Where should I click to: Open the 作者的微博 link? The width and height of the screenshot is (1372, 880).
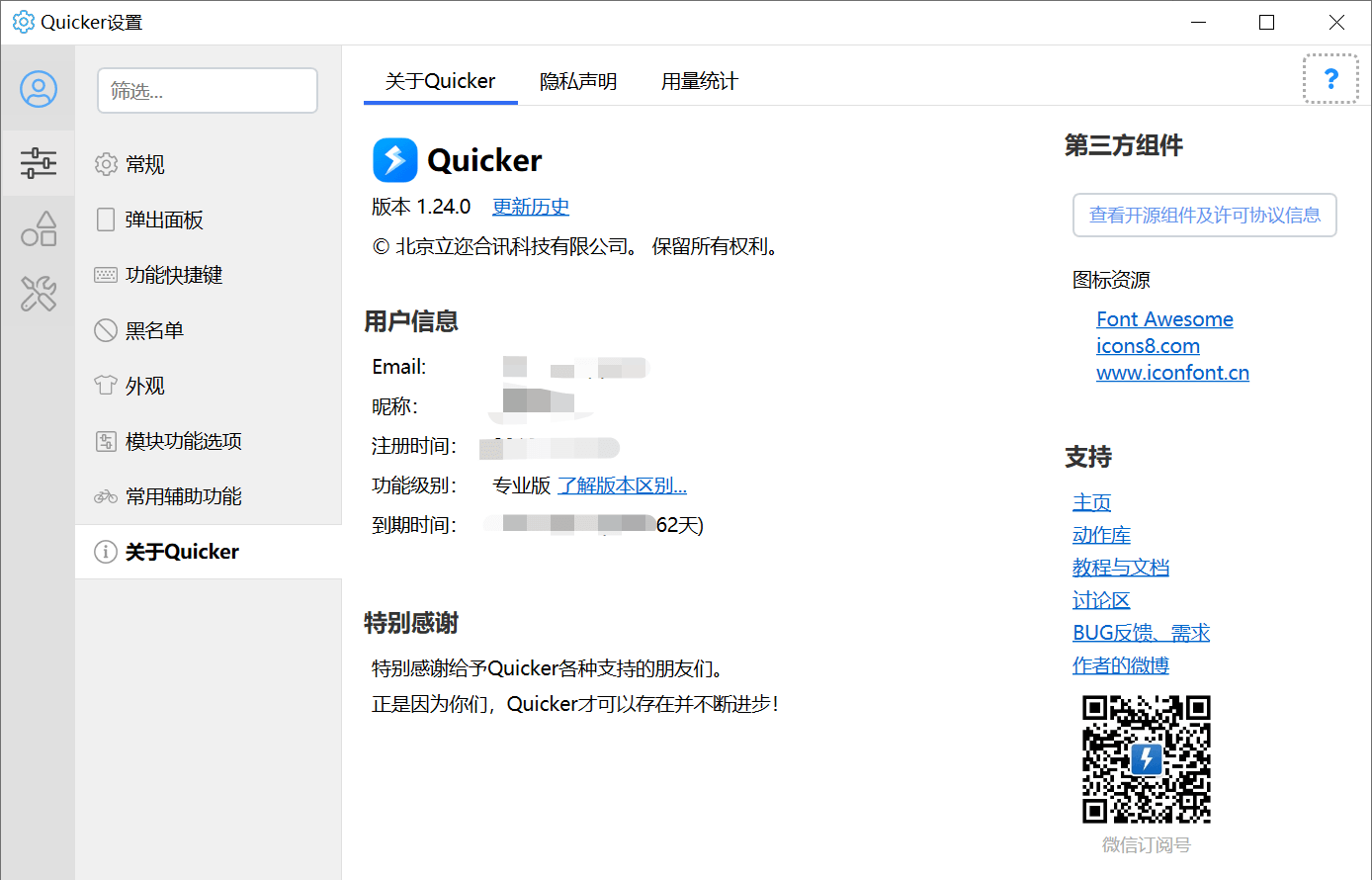click(x=1121, y=665)
